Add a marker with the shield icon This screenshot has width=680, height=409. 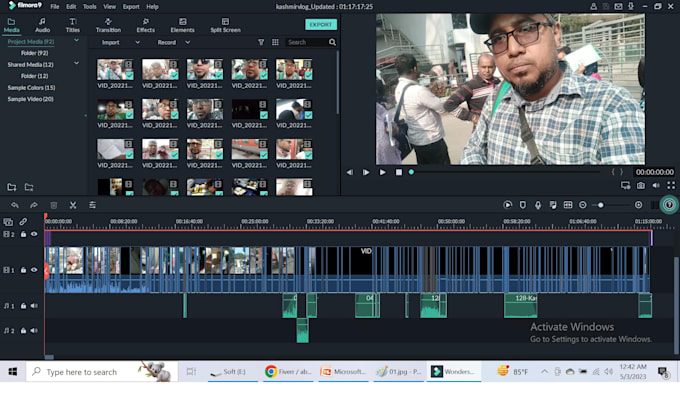click(x=523, y=205)
